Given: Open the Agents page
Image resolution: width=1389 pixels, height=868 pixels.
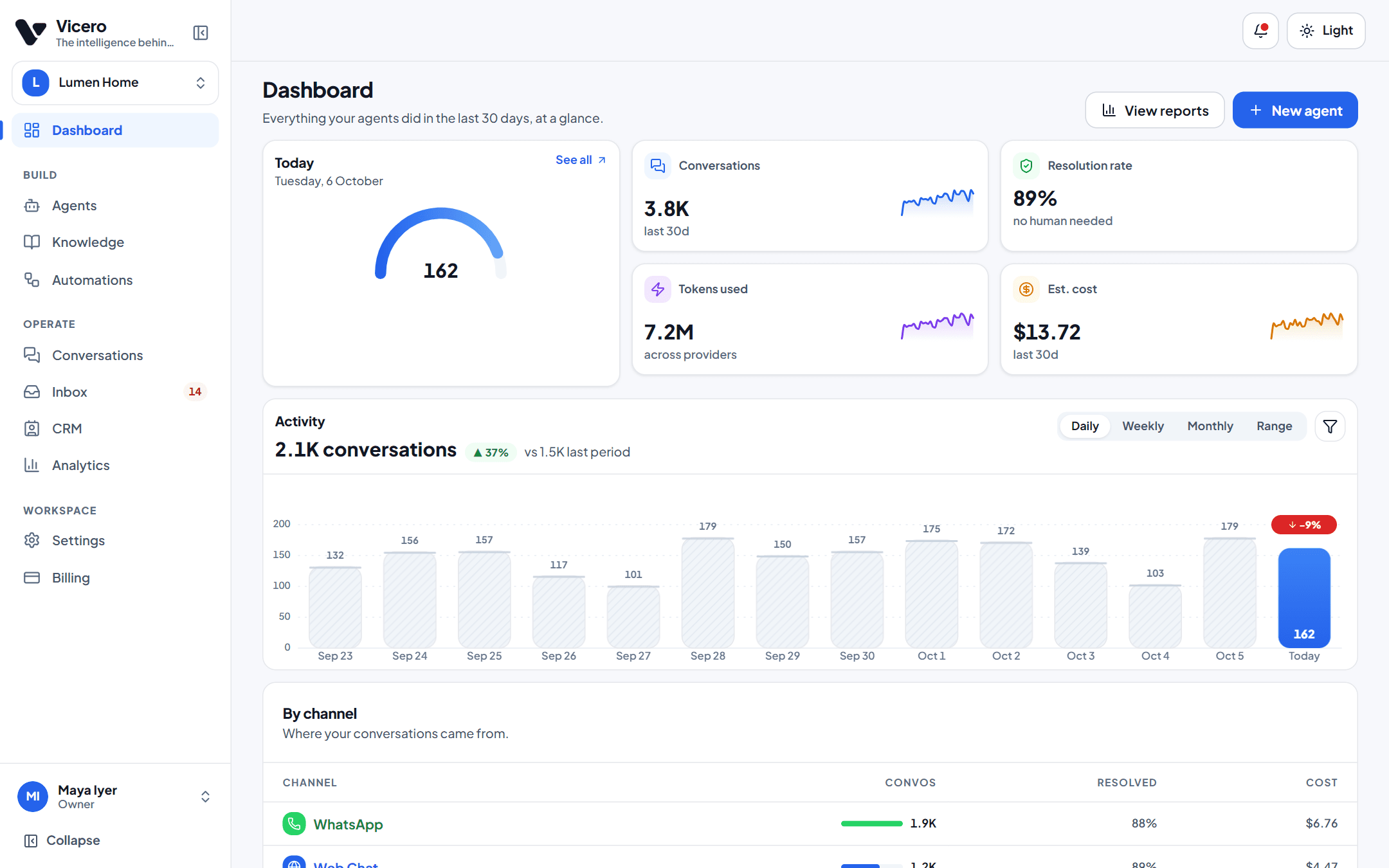Looking at the screenshot, I should 115,206.
